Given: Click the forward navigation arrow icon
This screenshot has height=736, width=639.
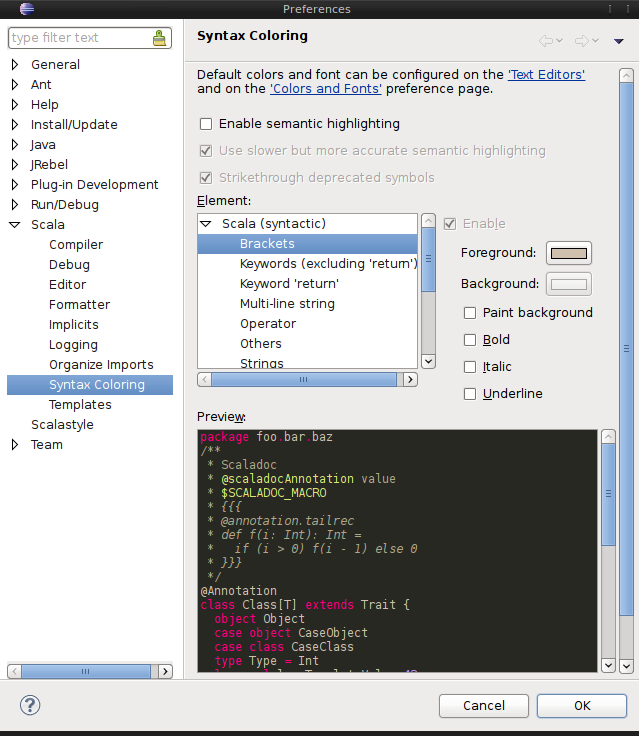Looking at the screenshot, I should (x=582, y=41).
